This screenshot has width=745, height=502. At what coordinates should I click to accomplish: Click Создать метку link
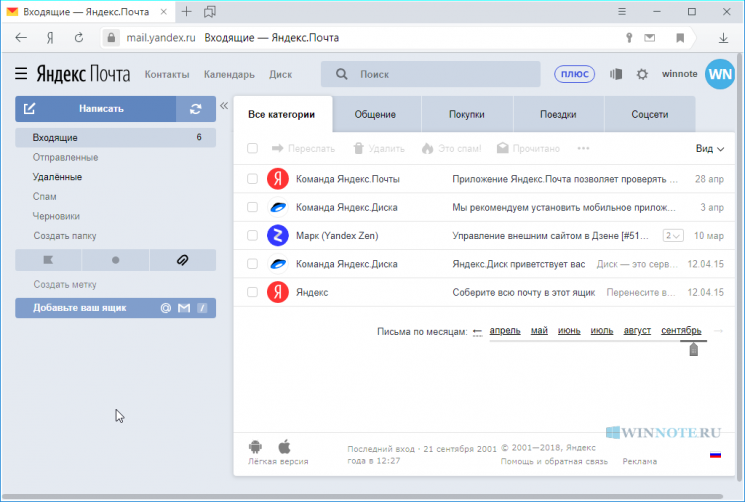(65, 284)
